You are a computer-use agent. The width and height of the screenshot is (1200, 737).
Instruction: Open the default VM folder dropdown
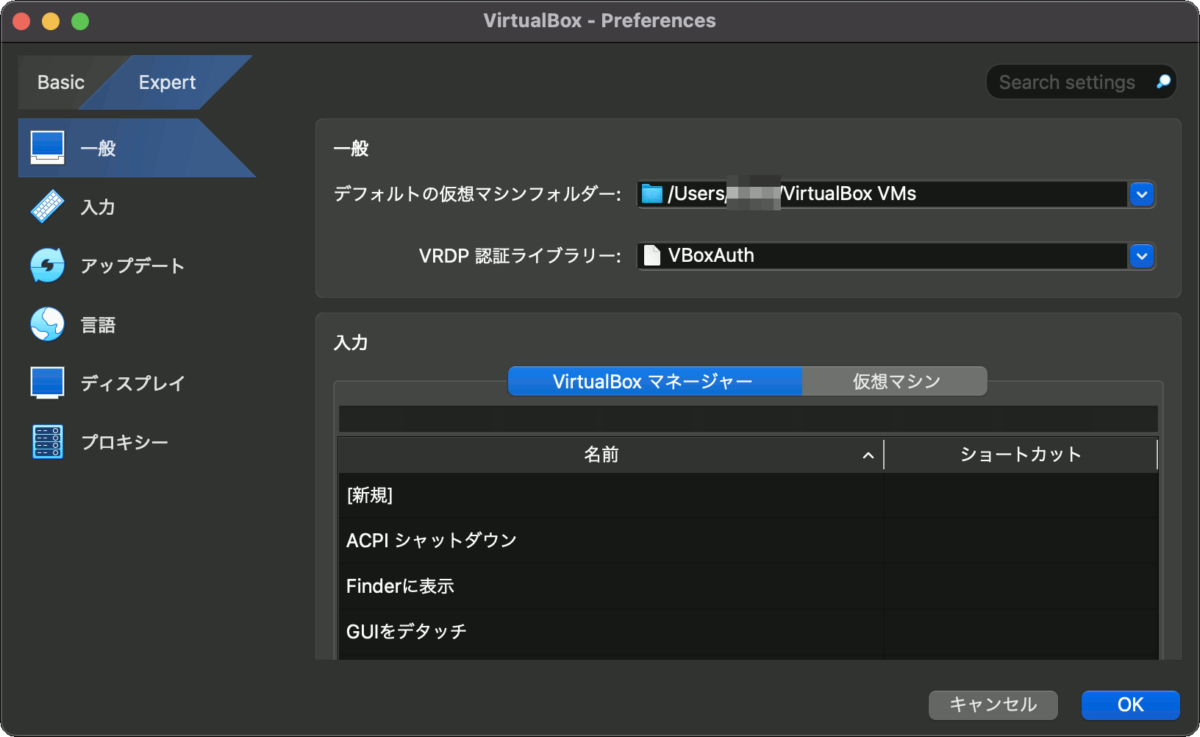[1141, 194]
